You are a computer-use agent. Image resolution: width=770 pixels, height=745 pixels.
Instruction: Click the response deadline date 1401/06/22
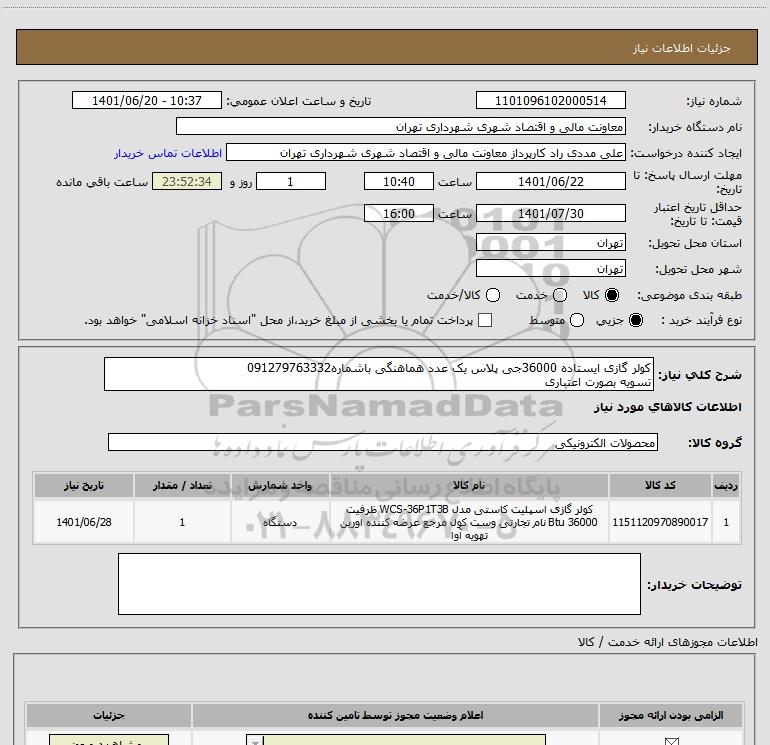550,181
